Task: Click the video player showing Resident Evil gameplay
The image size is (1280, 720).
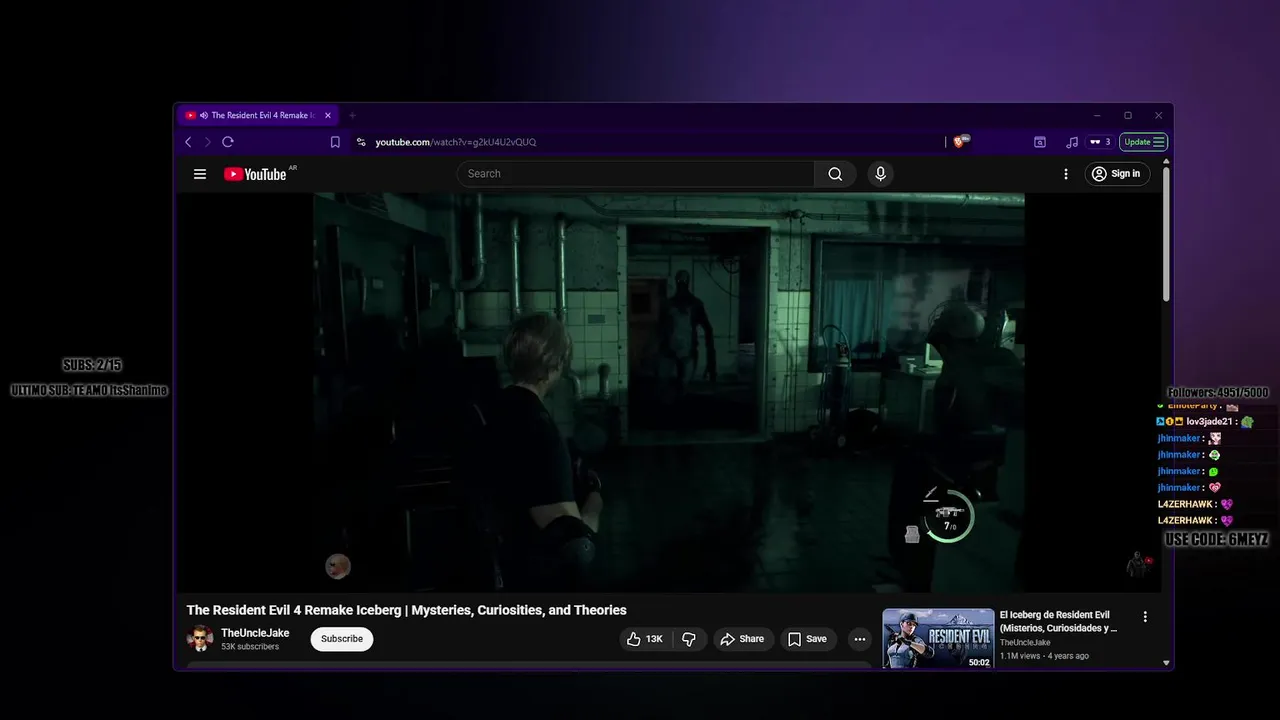Action: pos(669,392)
